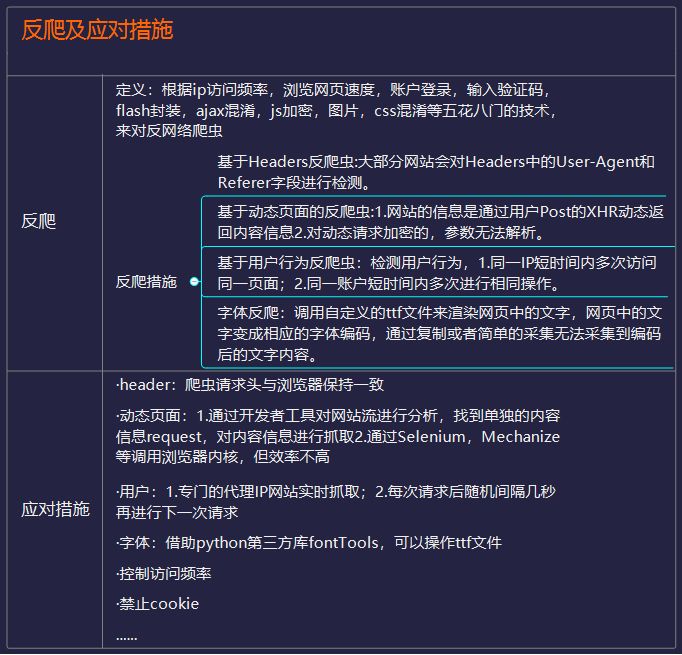This screenshot has height=655, width=682.
Task: Click the ·header 爬虫请求头 line
Action: click(x=250, y=384)
